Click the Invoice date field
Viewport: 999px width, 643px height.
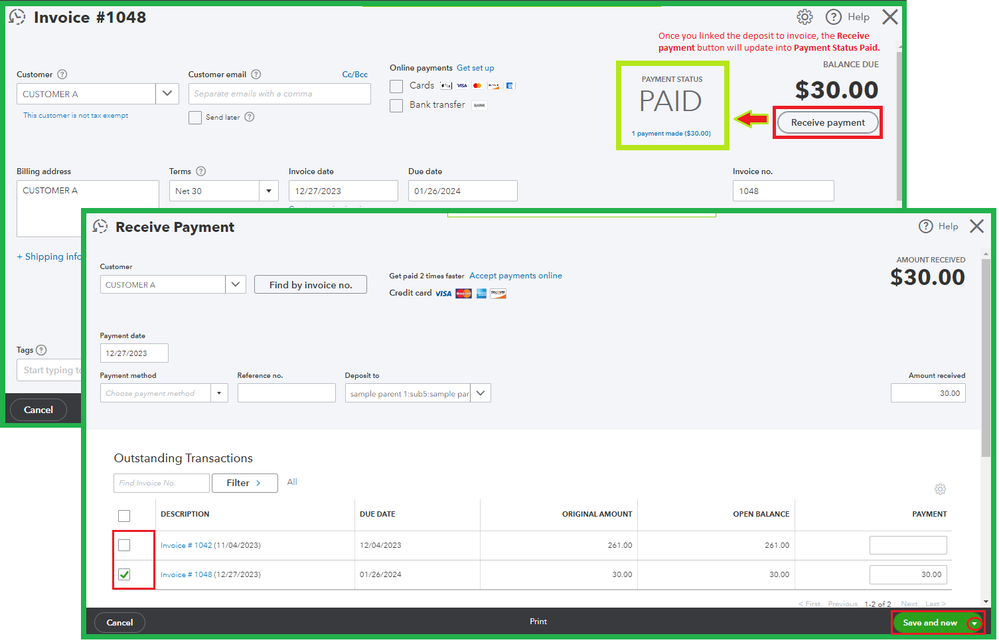[343, 191]
